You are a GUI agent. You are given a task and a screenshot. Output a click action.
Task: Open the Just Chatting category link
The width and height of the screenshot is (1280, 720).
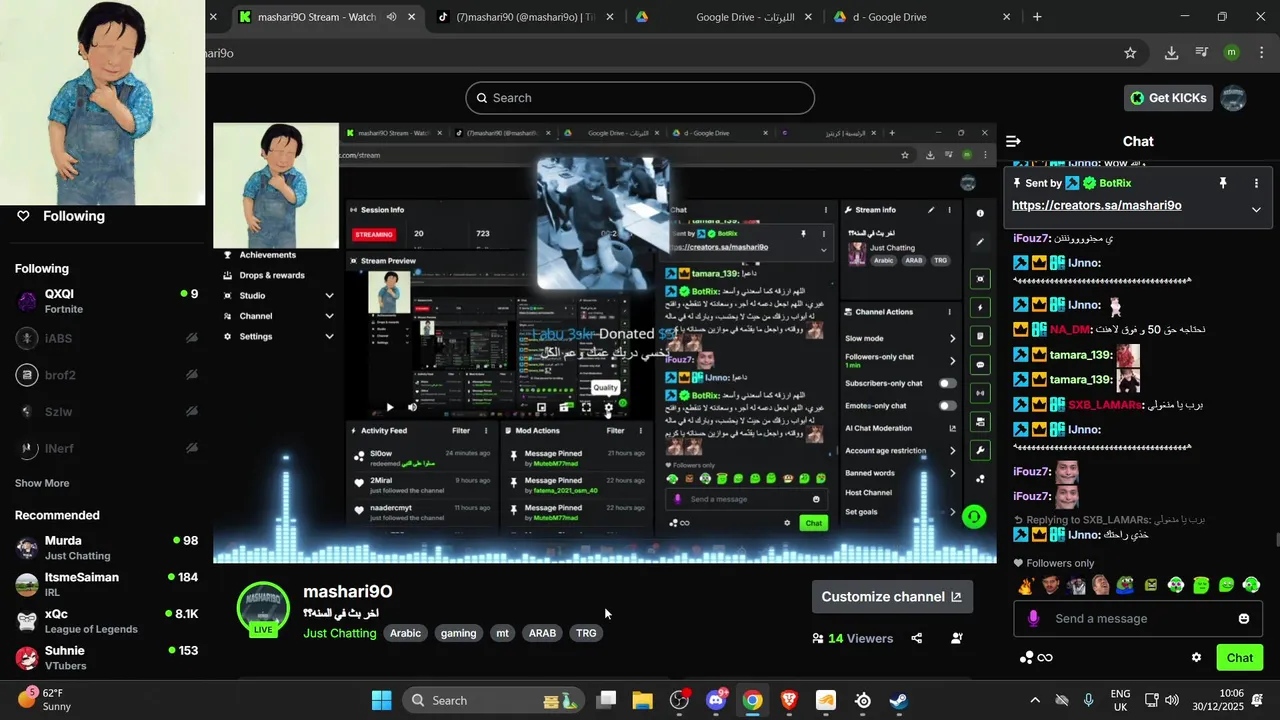click(340, 633)
